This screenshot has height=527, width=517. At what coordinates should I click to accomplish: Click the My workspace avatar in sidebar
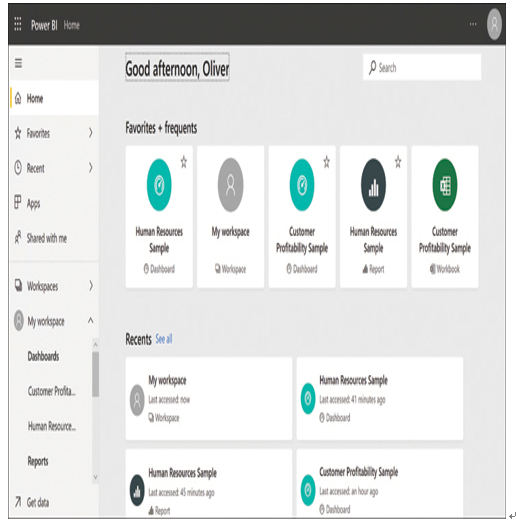(x=19, y=321)
